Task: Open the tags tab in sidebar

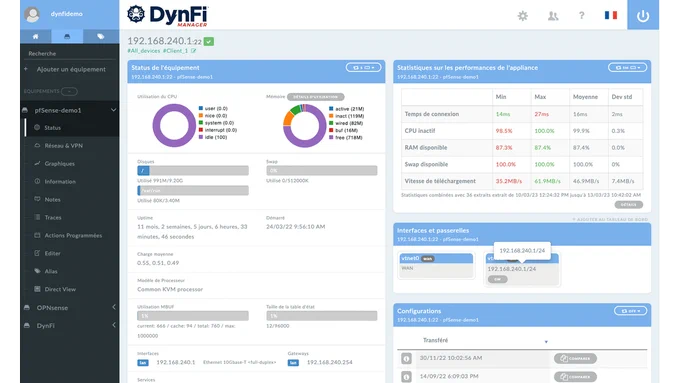Action: (101, 36)
